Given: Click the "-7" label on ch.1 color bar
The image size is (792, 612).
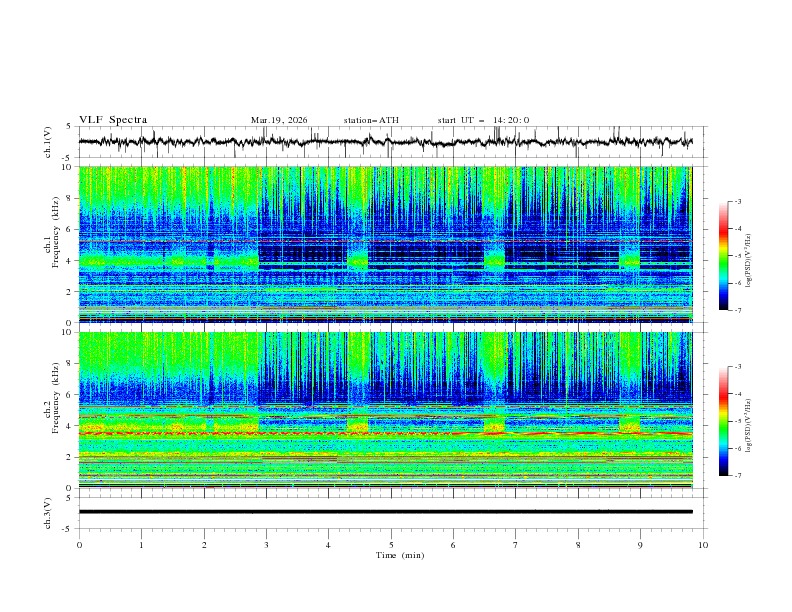Looking at the screenshot, I should pyautogui.click(x=738, y=310).
